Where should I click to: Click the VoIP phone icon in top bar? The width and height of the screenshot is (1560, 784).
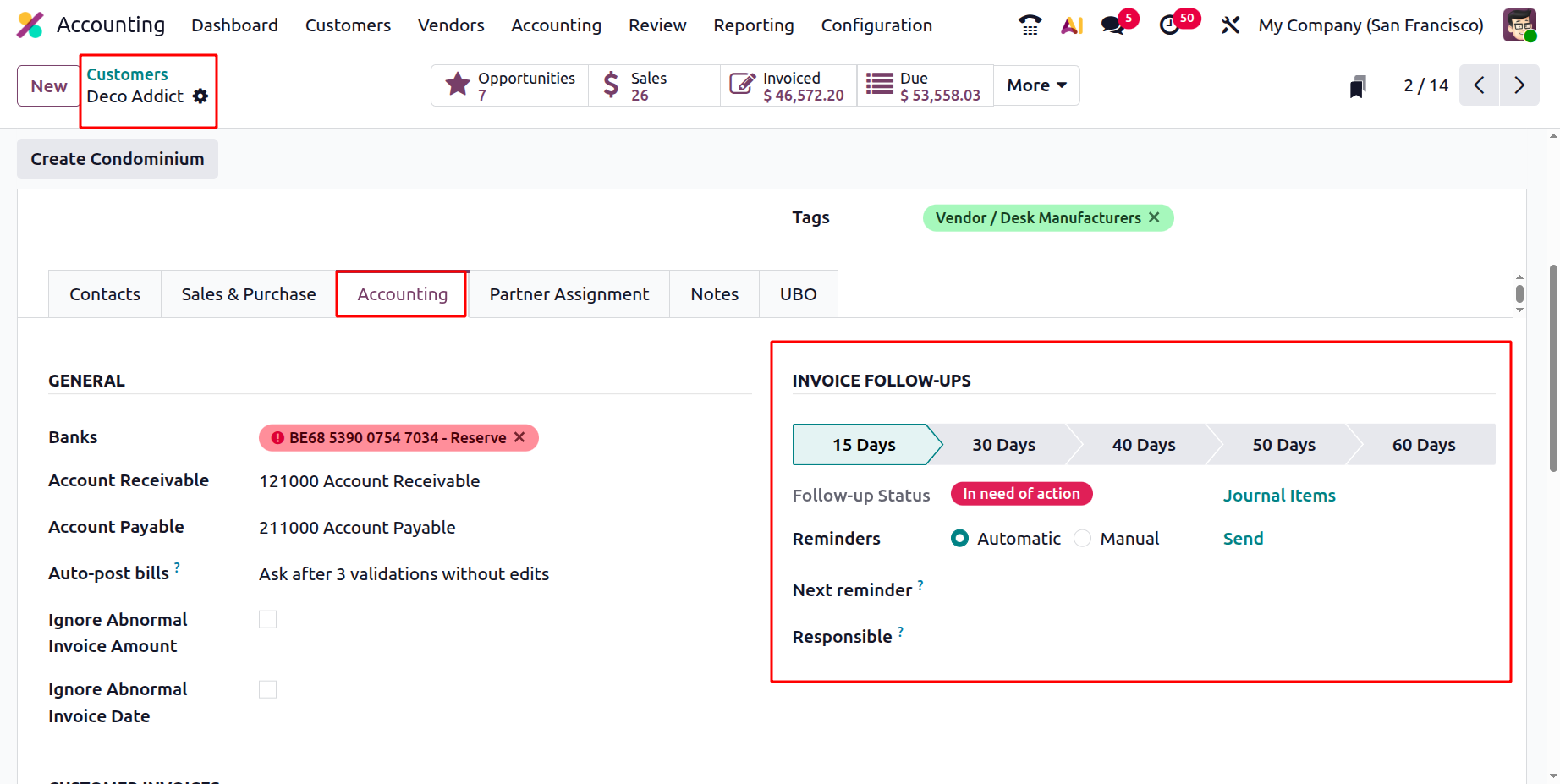[x=1029, y=25]
